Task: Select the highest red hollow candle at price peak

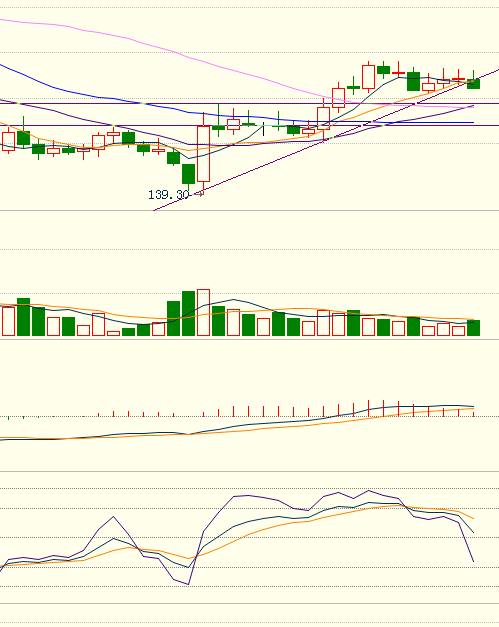Action: click(x=368, y=77)
